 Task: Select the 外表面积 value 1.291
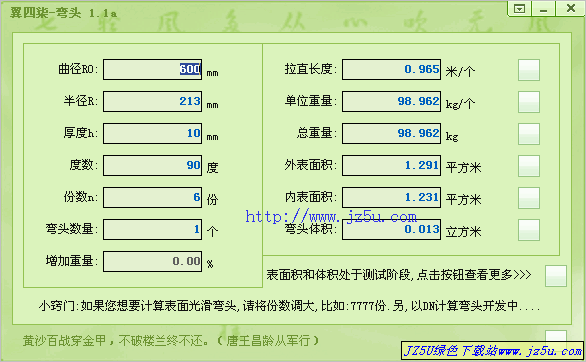tap(392, 165)
